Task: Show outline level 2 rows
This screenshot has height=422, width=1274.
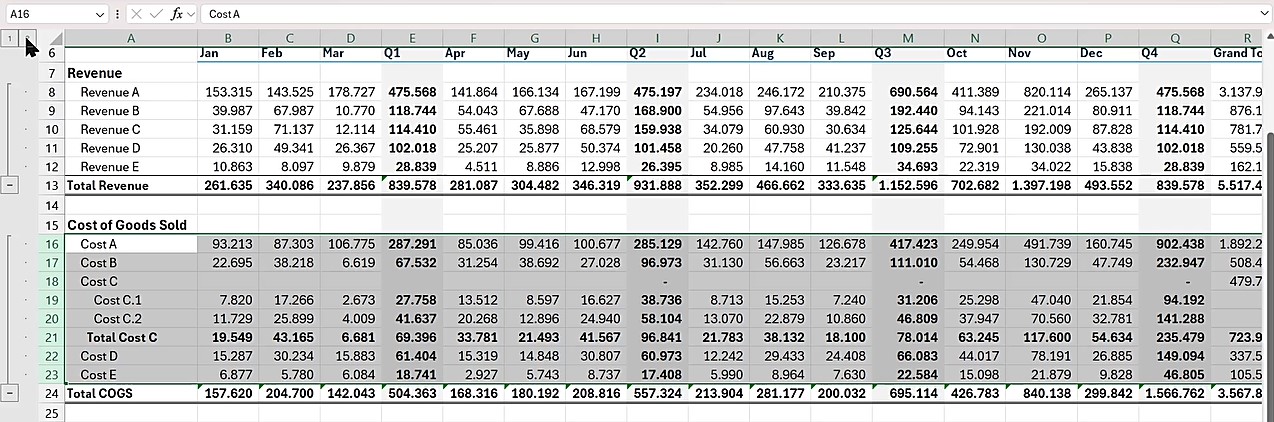Action: (30, 38)
